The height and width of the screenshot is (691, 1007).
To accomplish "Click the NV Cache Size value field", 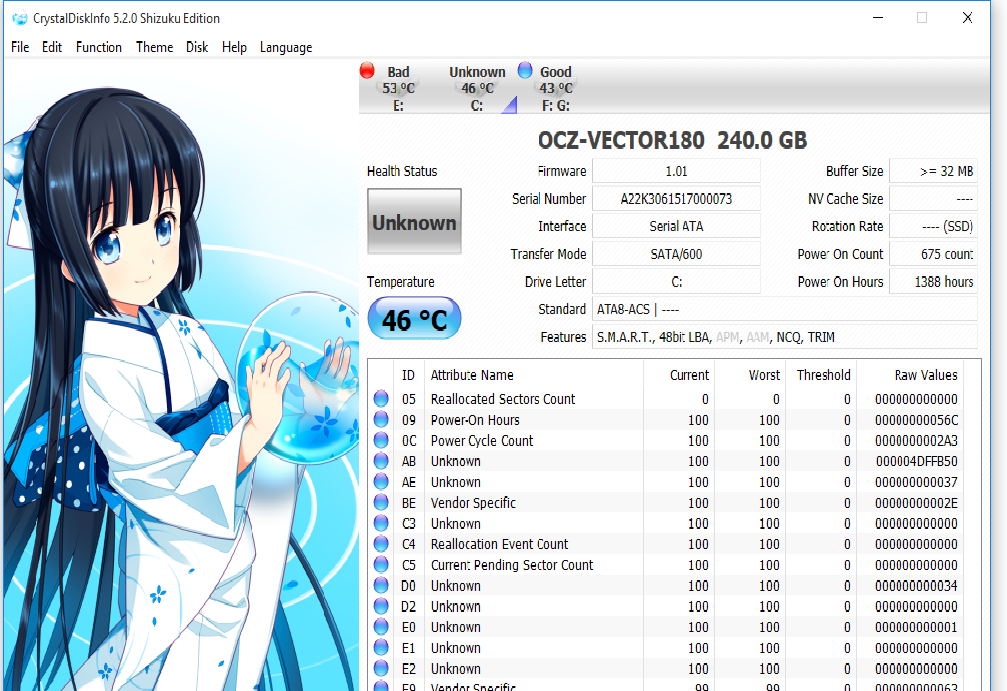I will point(933,199).
